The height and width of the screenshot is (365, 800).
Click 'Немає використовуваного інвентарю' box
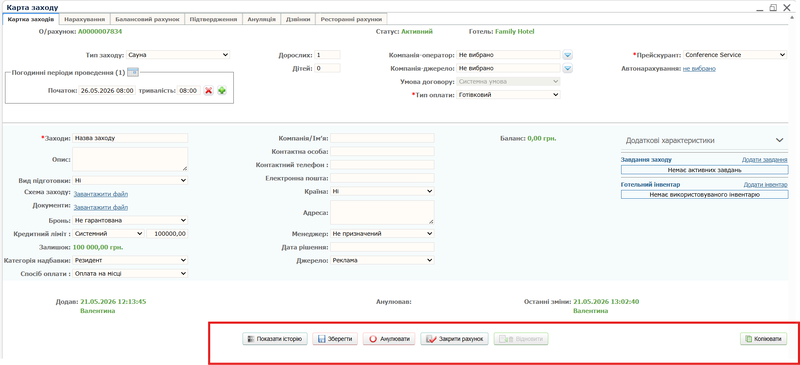point(704,194)
